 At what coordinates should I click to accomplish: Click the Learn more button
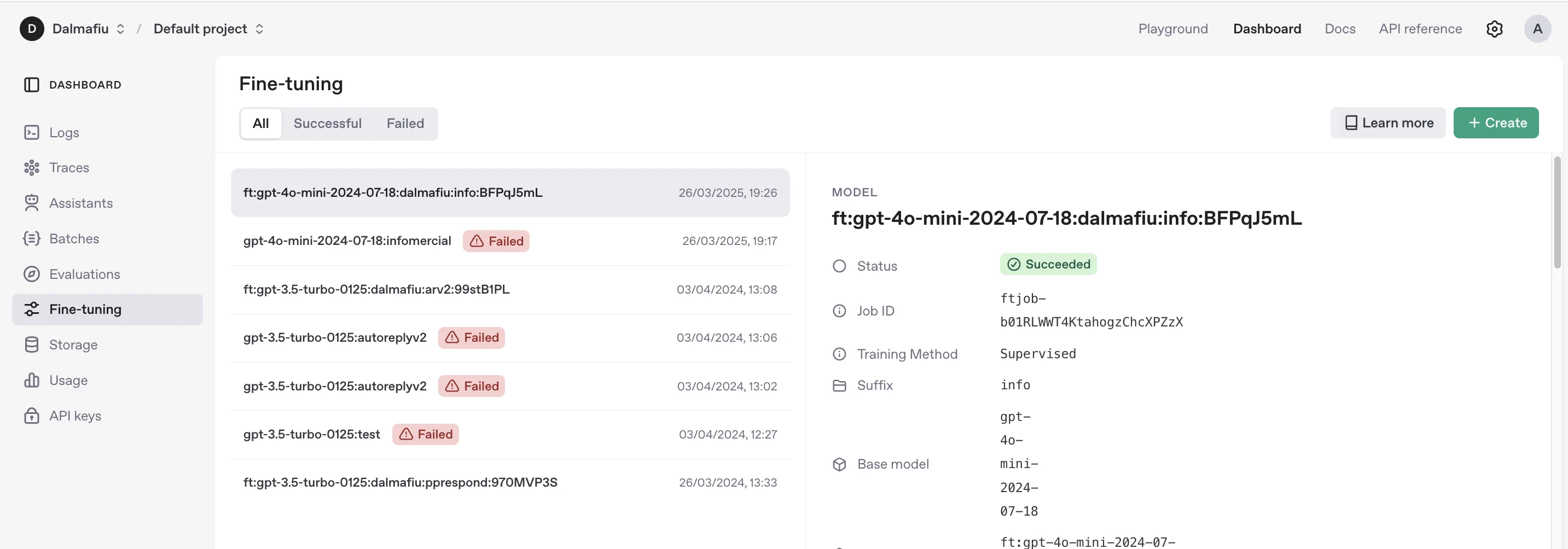(1388, 123)
